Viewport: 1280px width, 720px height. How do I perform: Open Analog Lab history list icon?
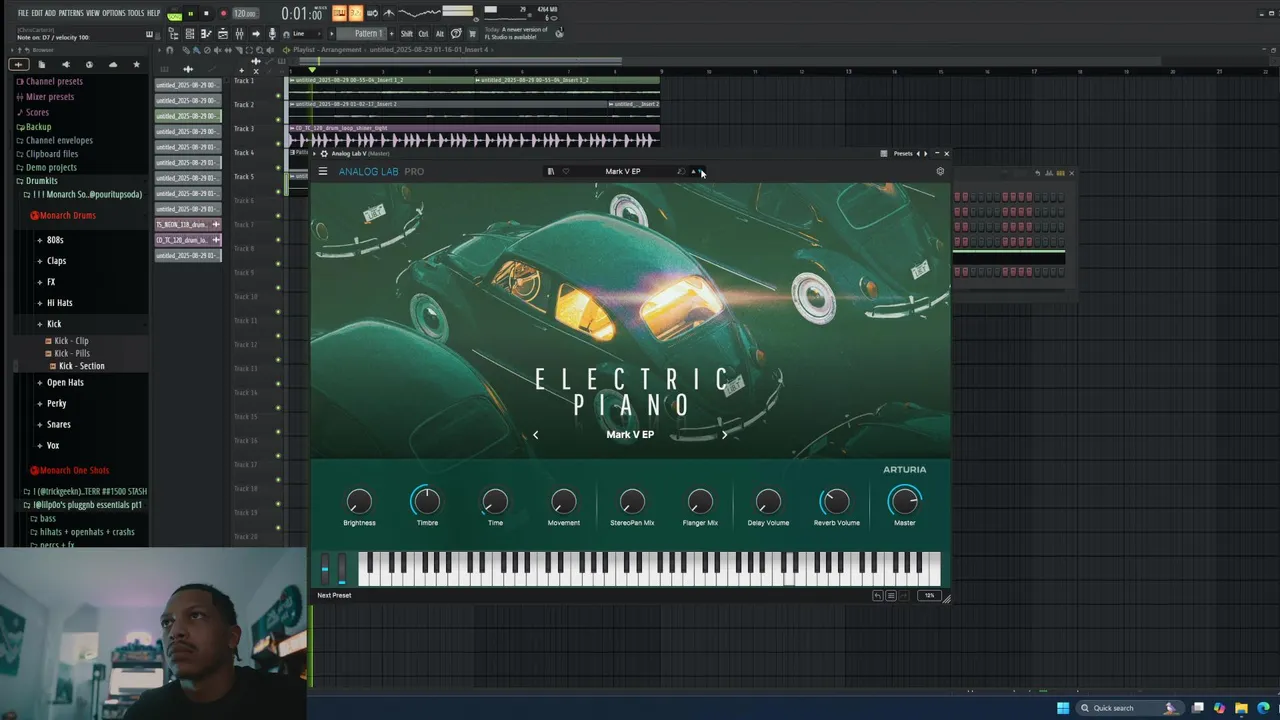pyautogui.click(x=890, y=596)
